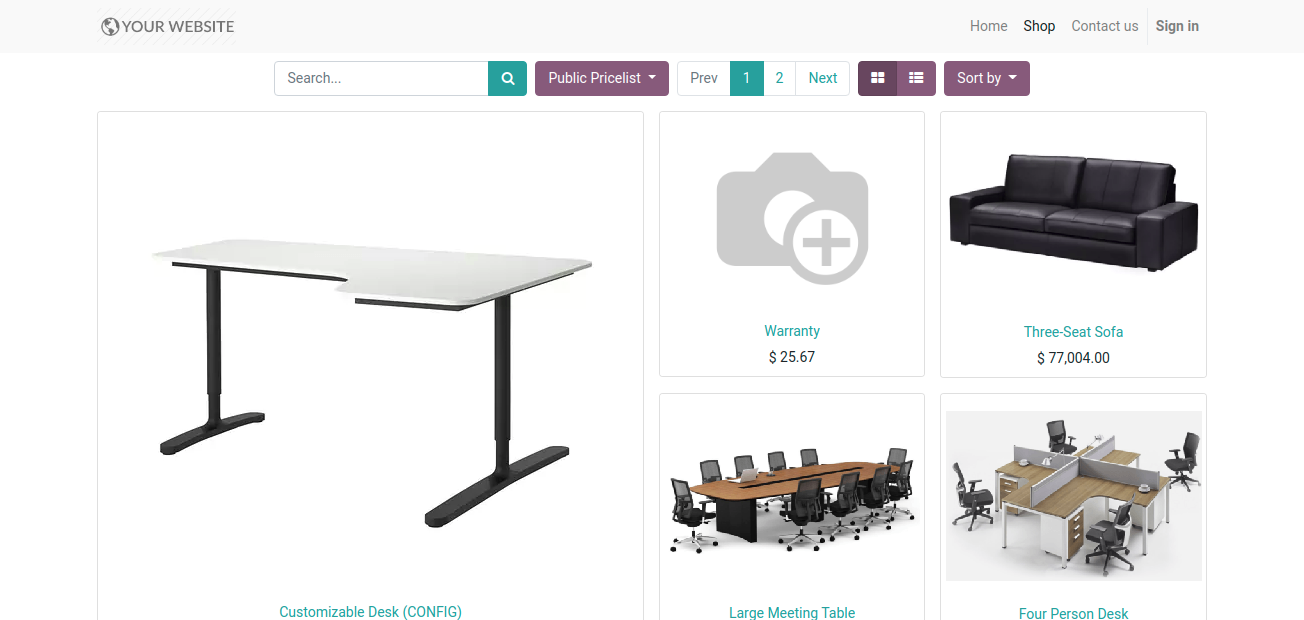Switch to list view layout
Viewport: 1304px width, 620px height.
click(x=916, y=78)
